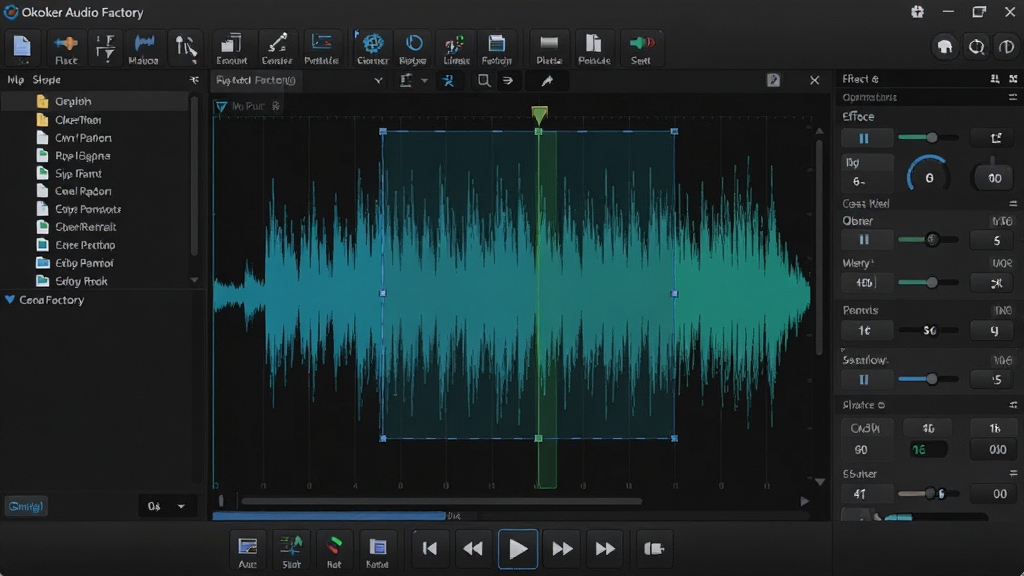The image size is (1024, 576).
Task: Skip to start of track
Action: [430, 549]
